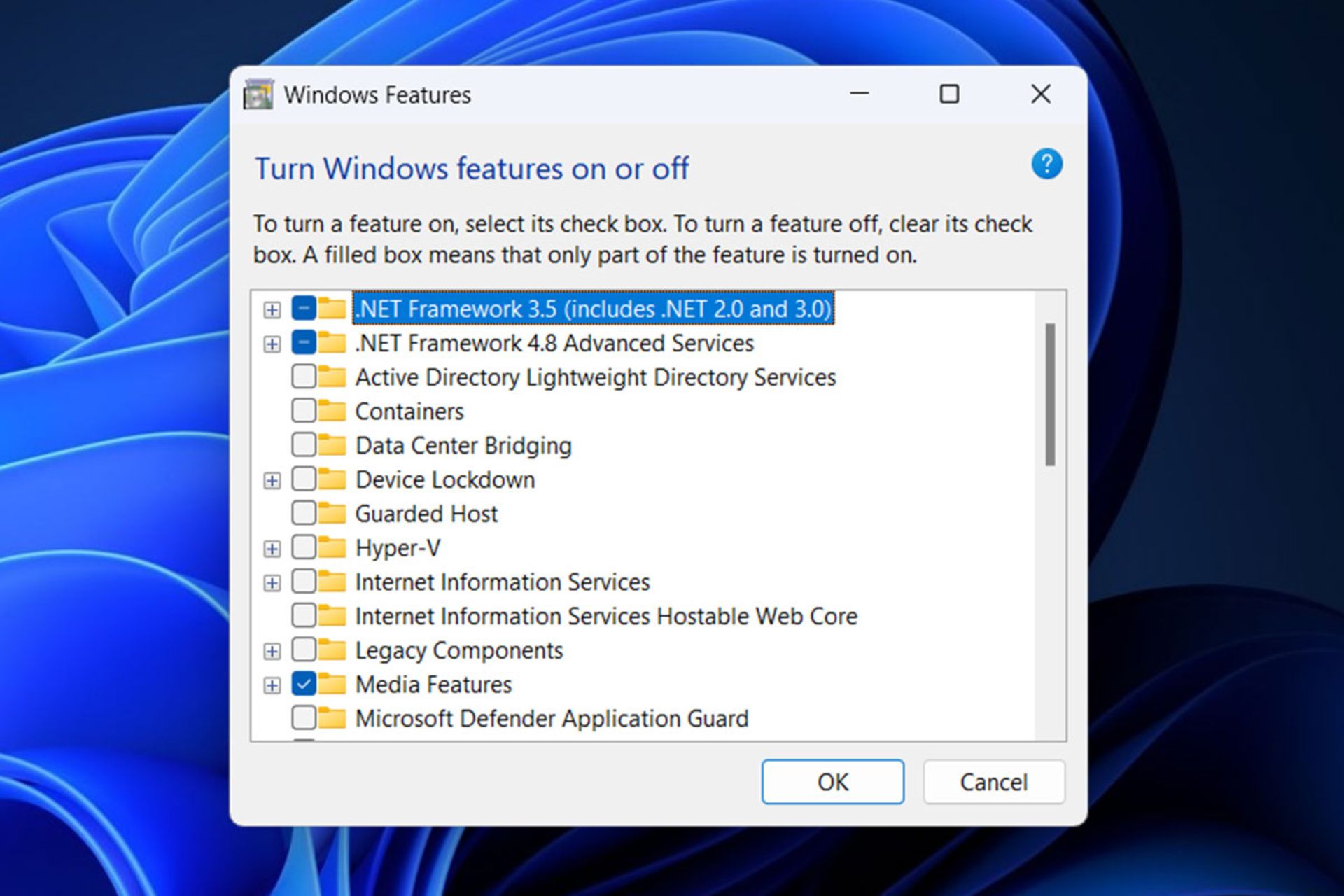This screenshot has width=1344, height=896.
Task: Enable the Containers checkbox
Action: [304, 411]
